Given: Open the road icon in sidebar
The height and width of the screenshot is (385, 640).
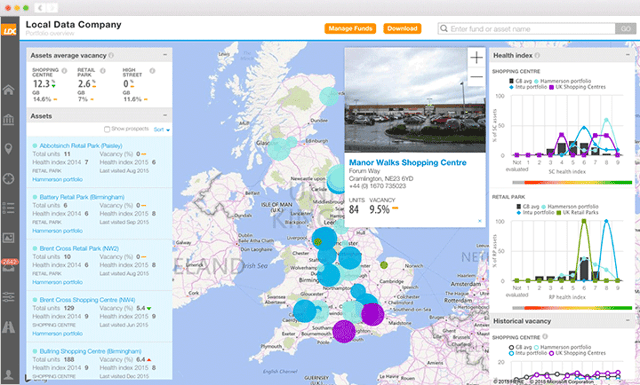Looking at the screenshot, I should [x=9, y=327].
